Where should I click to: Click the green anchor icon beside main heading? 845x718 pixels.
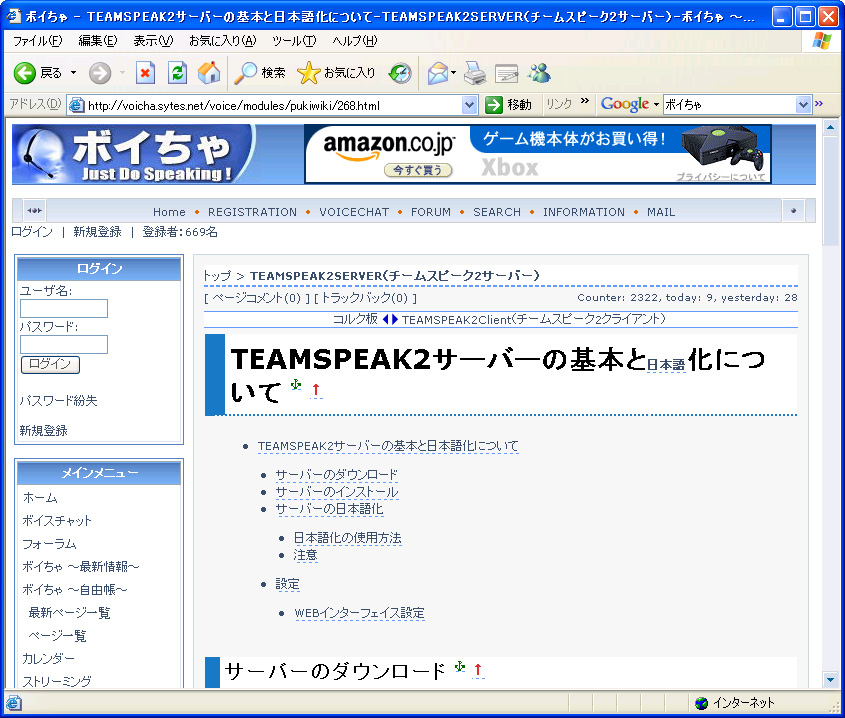[x=295, y=384]
